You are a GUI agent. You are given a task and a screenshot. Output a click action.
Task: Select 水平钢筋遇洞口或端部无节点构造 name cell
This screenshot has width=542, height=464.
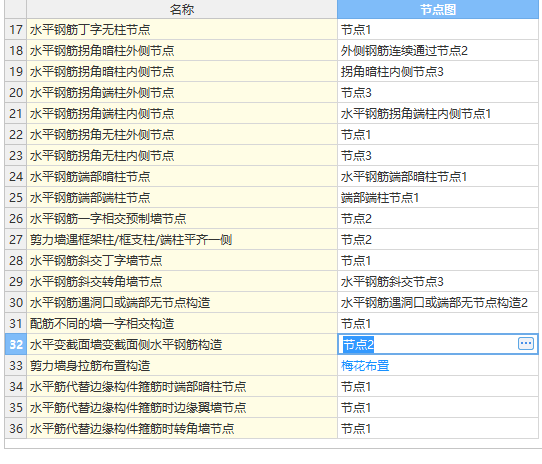182,303
